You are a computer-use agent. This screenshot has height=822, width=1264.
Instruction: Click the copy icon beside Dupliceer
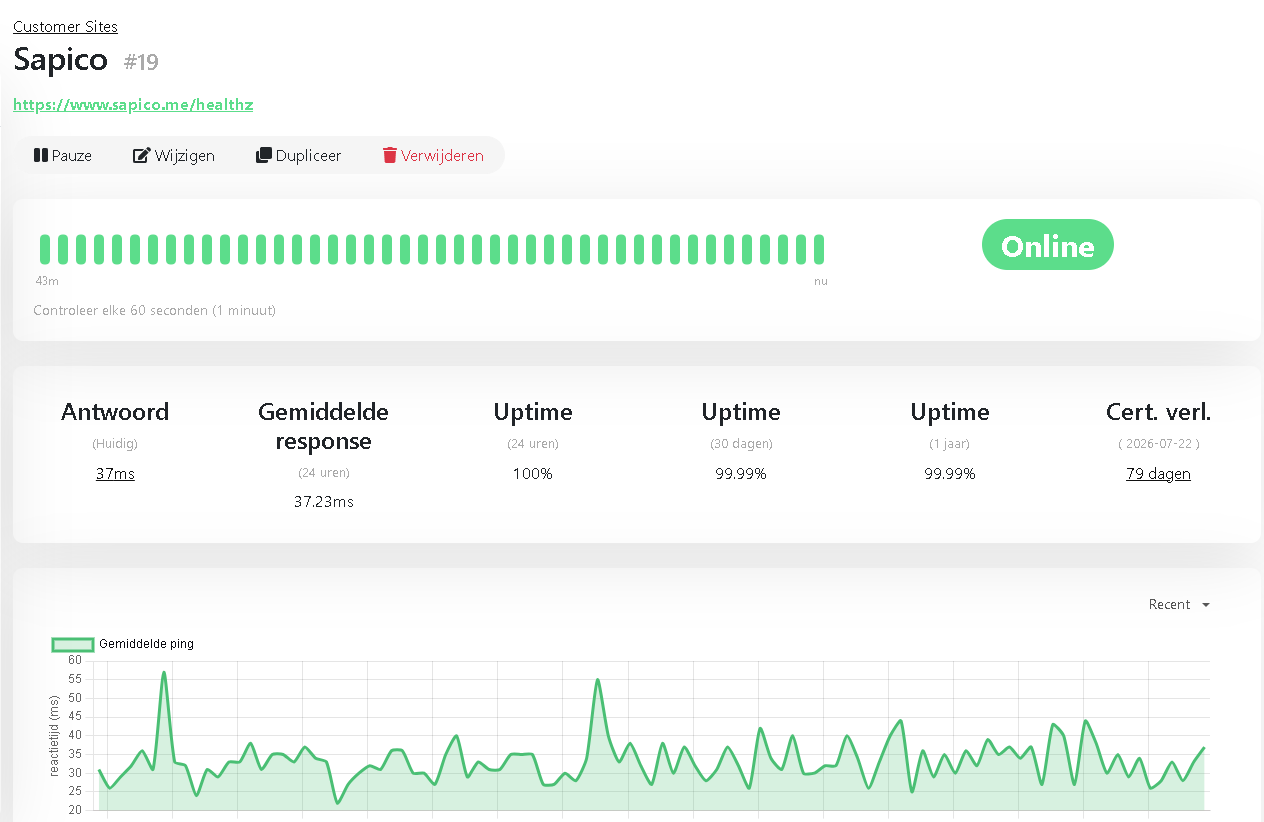264,155
